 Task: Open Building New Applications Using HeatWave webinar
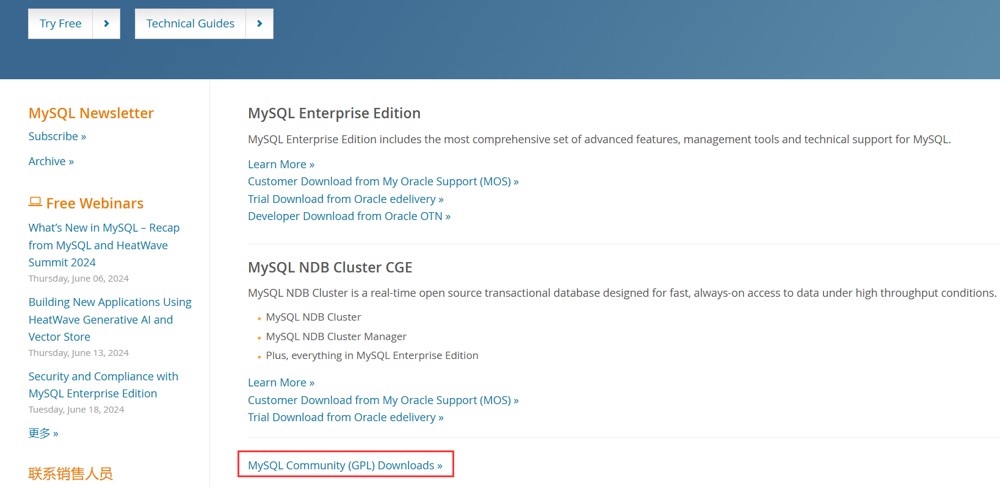110,319
